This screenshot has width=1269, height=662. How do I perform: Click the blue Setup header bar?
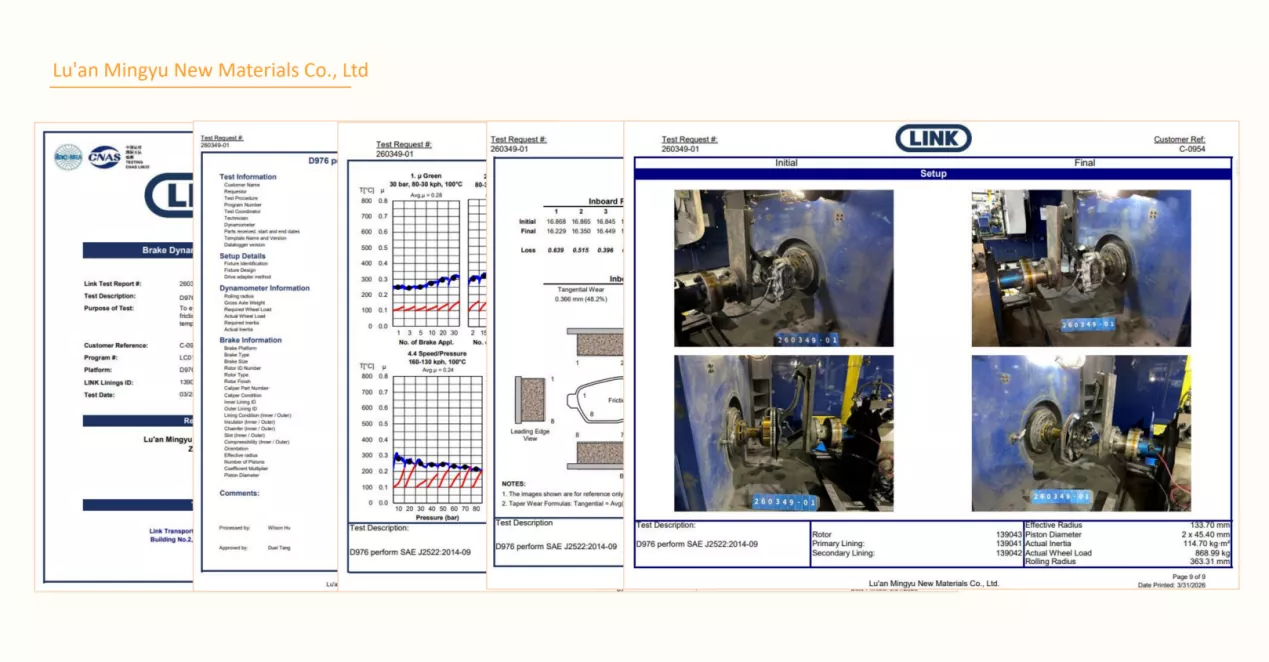(x=933, y=174)
